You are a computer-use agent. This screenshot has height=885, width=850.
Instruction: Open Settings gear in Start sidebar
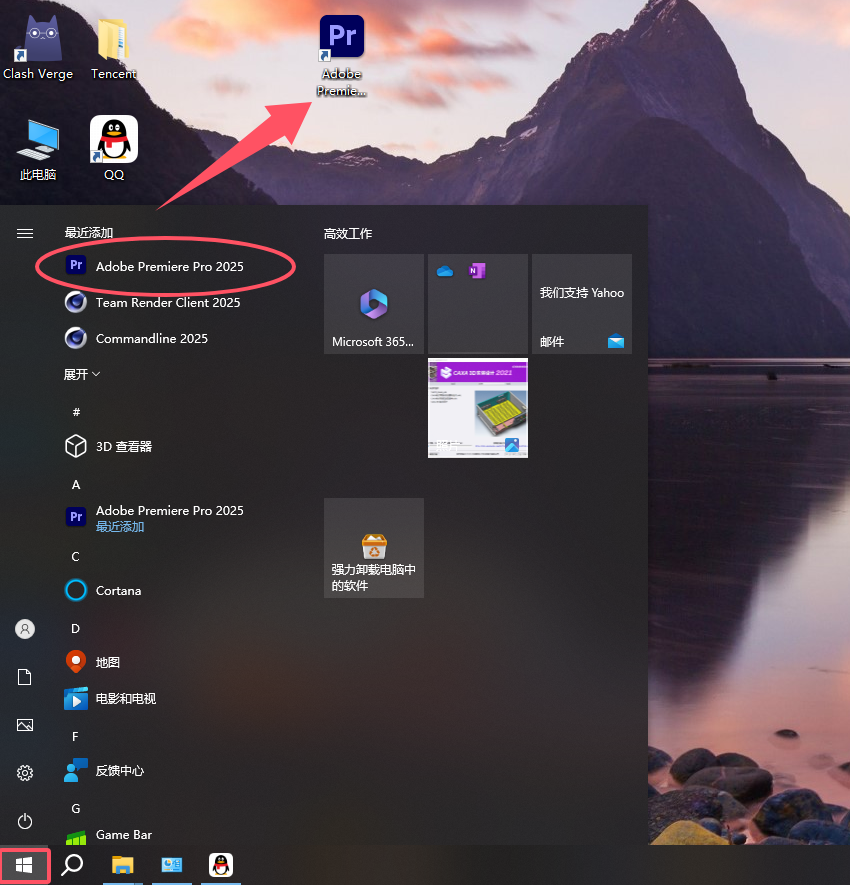(x=25, y=773)
